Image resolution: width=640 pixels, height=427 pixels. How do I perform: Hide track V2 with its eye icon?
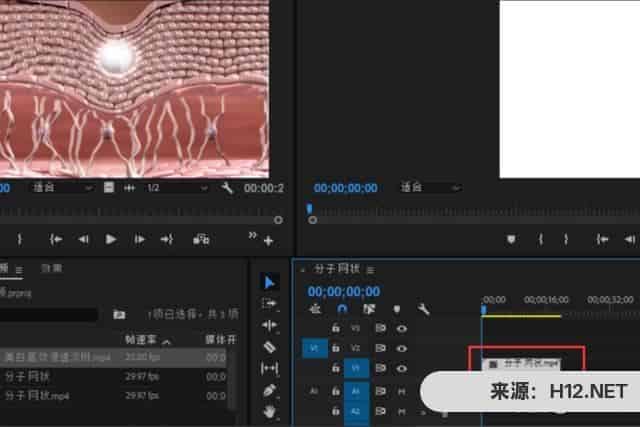click(x=401, y=348)
